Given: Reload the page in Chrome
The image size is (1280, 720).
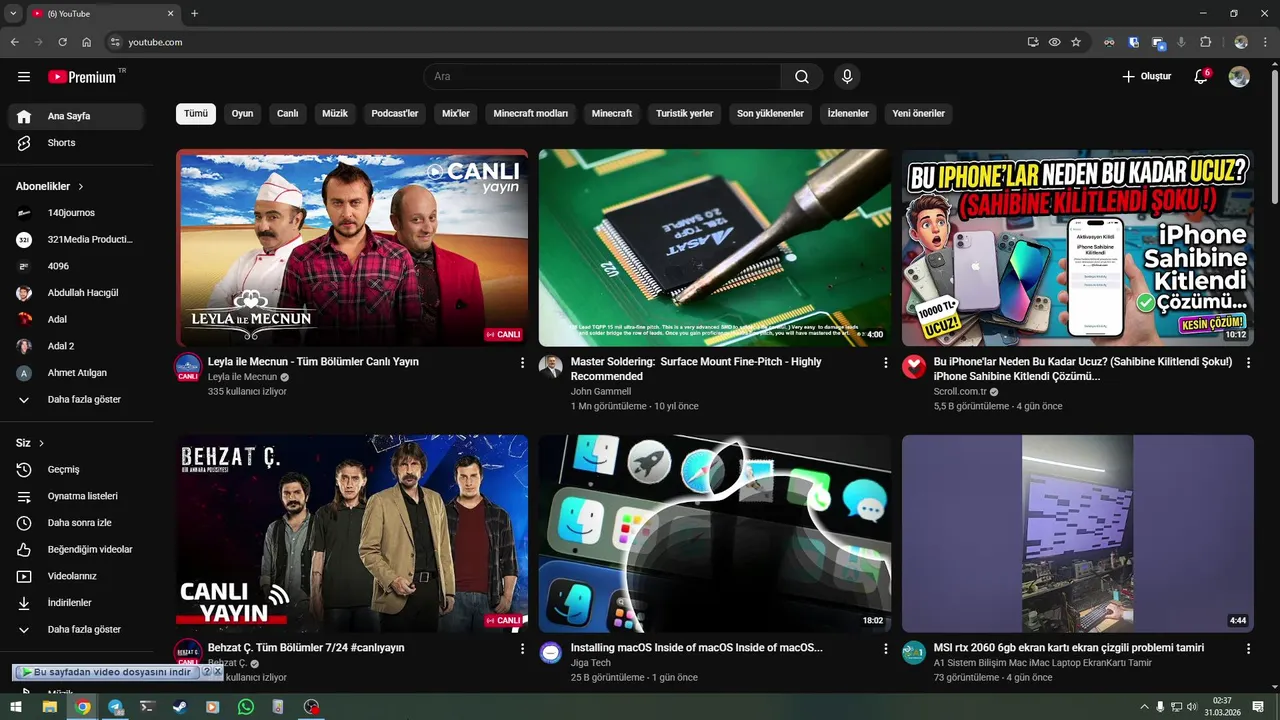Looking at the screenshot, I should (x=62, y=42).
